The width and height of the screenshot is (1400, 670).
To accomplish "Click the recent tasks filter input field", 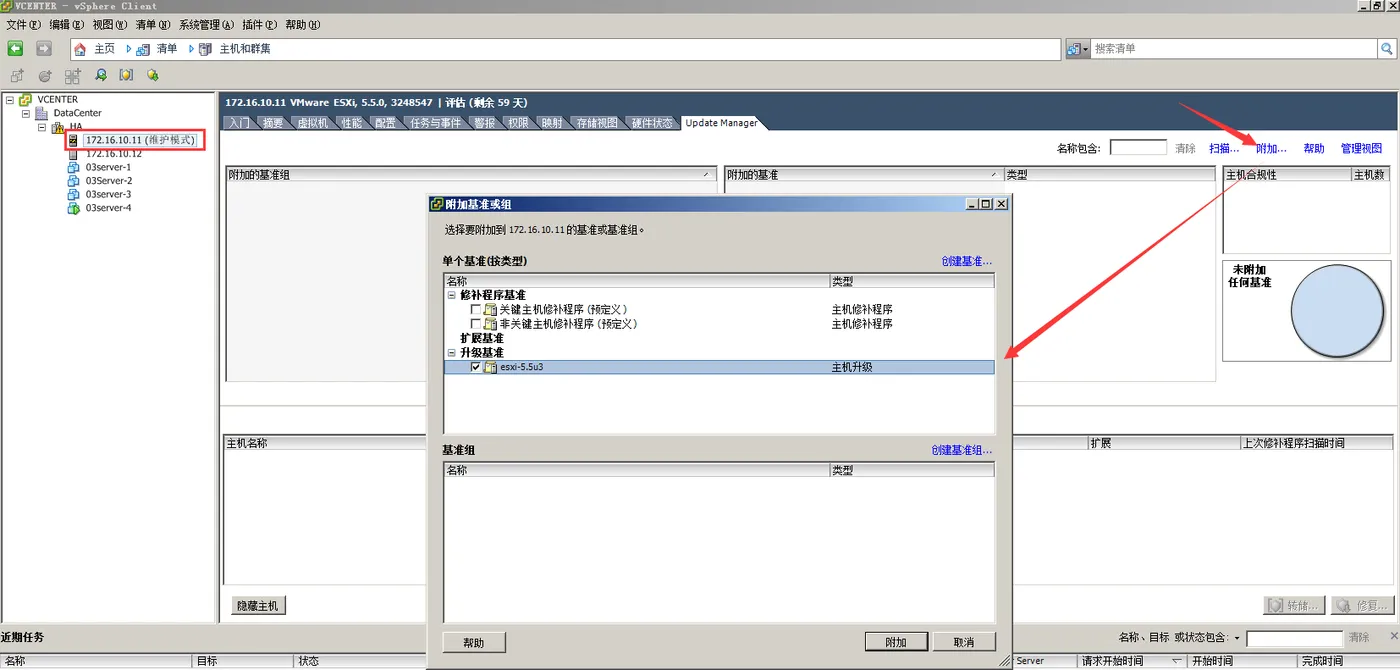I will (1294, 638).
